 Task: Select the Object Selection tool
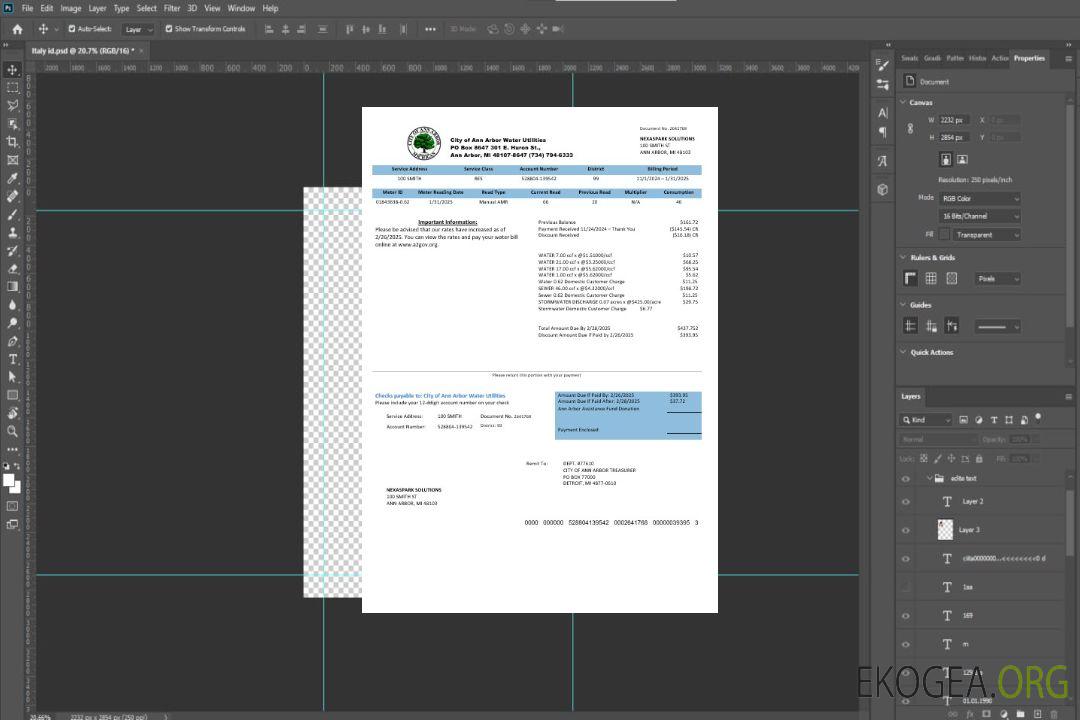tap(12, 124)
